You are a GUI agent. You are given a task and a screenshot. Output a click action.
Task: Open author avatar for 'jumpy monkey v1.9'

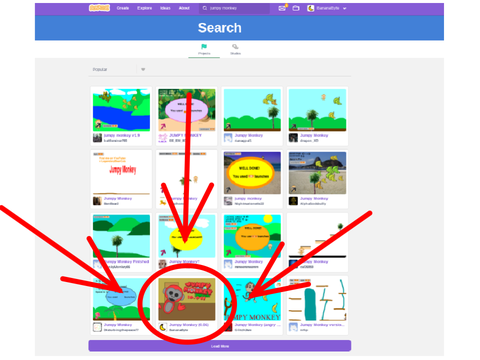97,138
